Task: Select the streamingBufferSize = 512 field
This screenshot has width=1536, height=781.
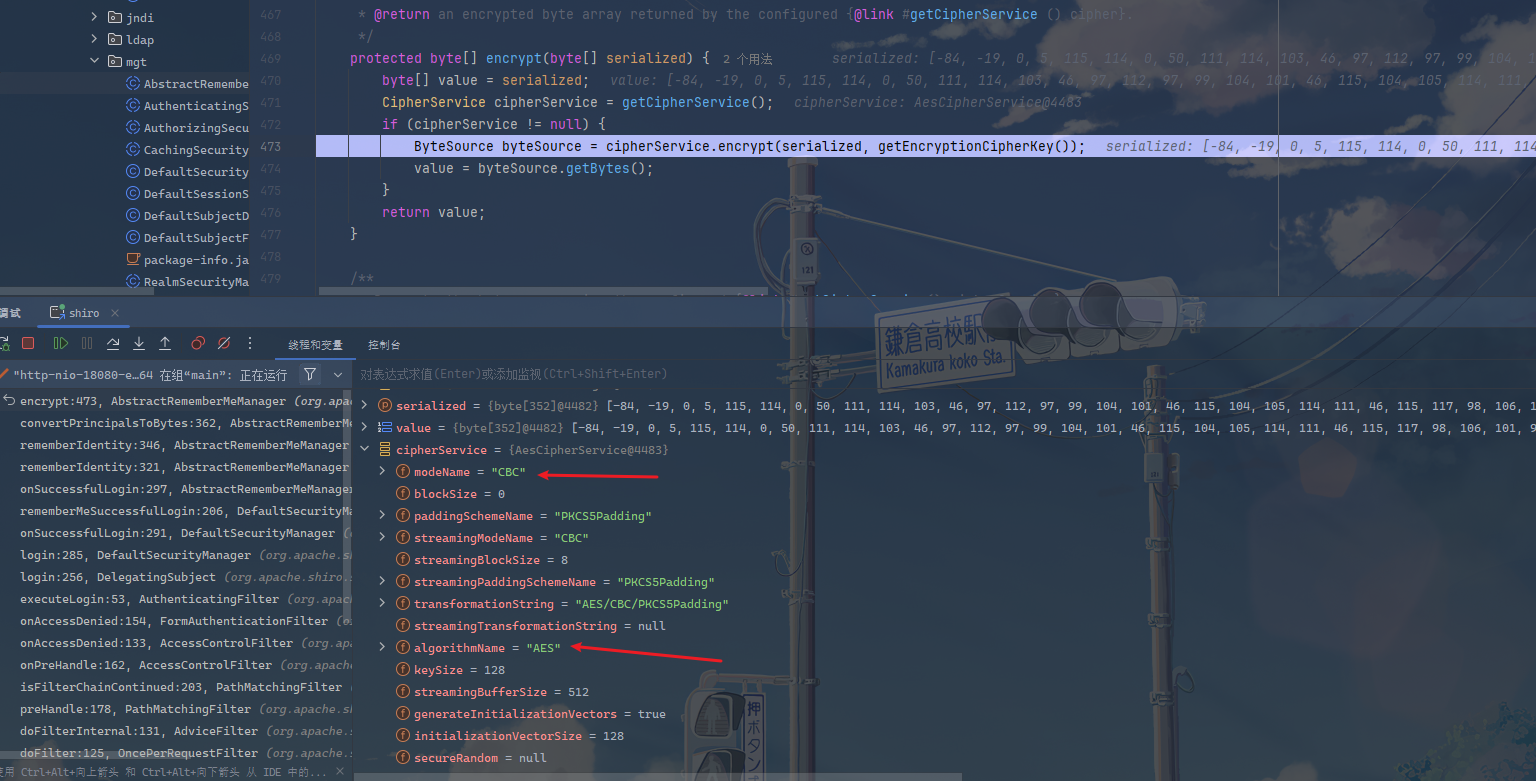Action: (493, 692)
